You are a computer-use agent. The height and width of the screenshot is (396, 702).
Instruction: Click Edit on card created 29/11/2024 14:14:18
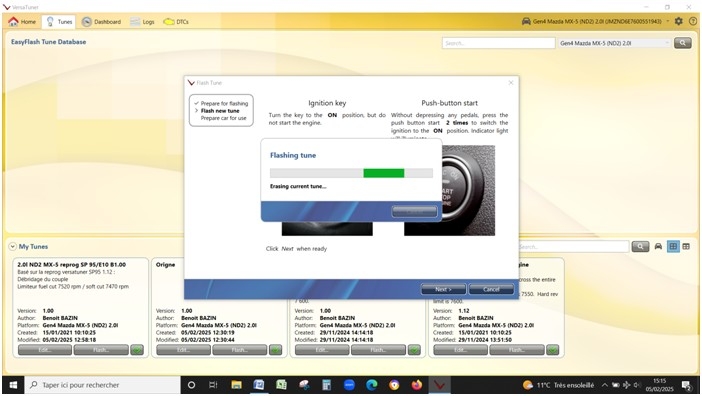click(x=322, y=350)
